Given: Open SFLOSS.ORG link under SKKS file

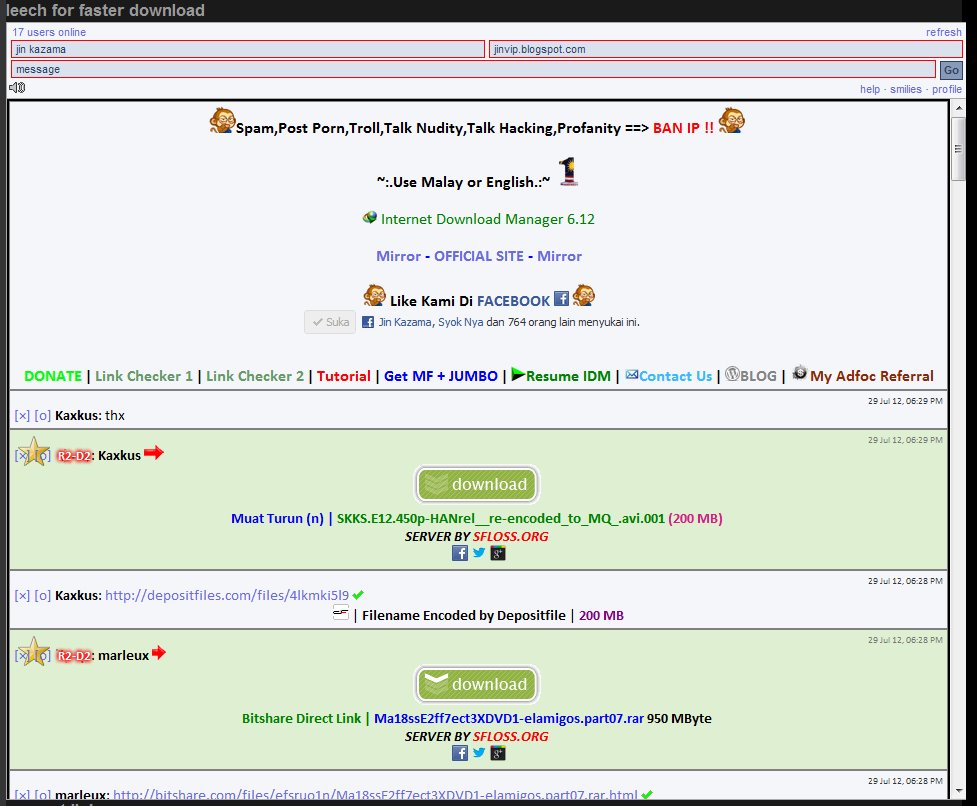Looking at the screenshot, I should tap(510, 536).
